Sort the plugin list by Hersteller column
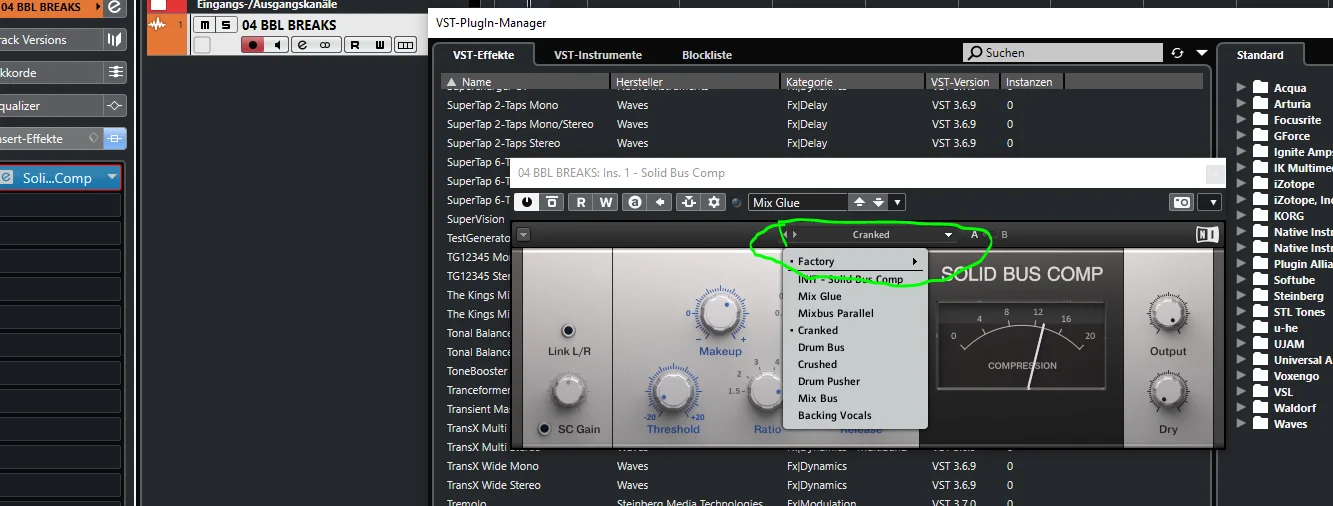Image resolution: width=1333 pixels, height=506 pixels. 695,82
